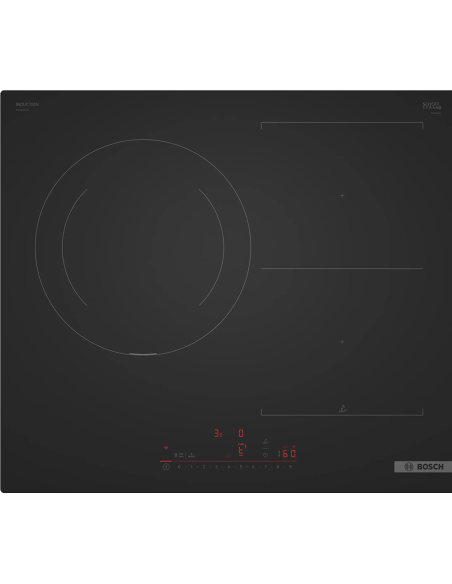The height and width of the screenshot is (584, 452).
Task: Select power level 5 on the slider
Action: tap(241, 467)
